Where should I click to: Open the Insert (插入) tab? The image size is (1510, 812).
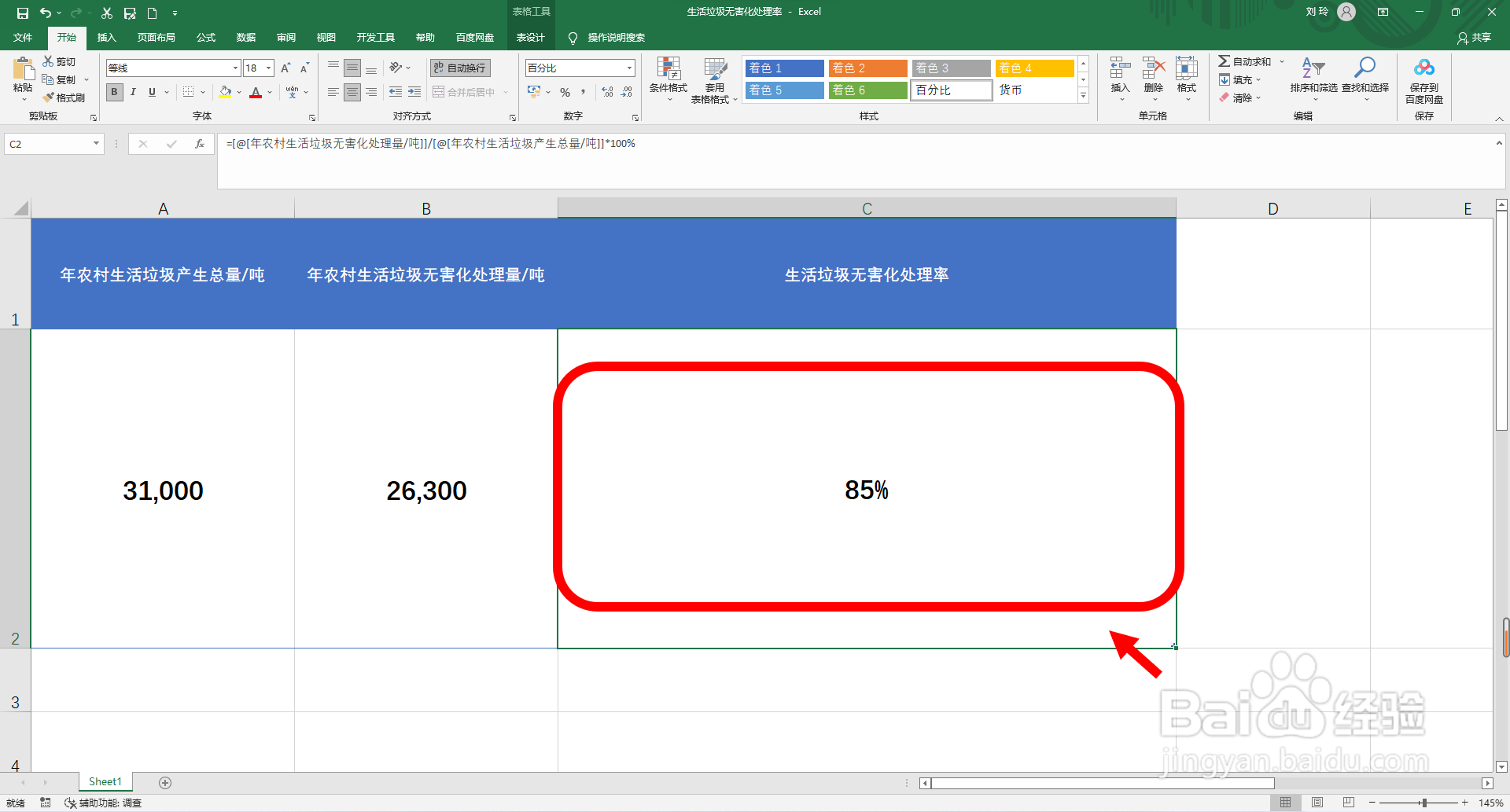pos(106,38)
